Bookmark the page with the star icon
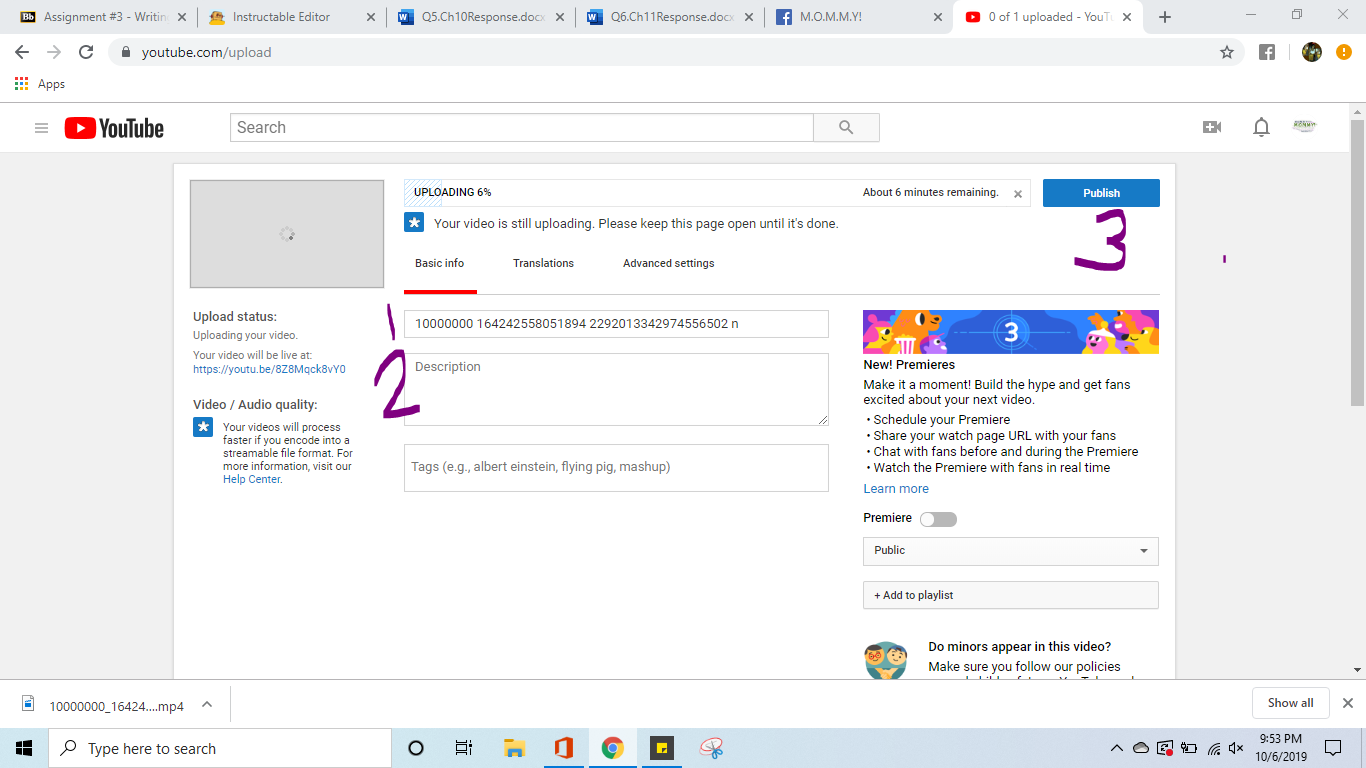This screenshot has height=768, width=1366. click(x=1227, y=52)
